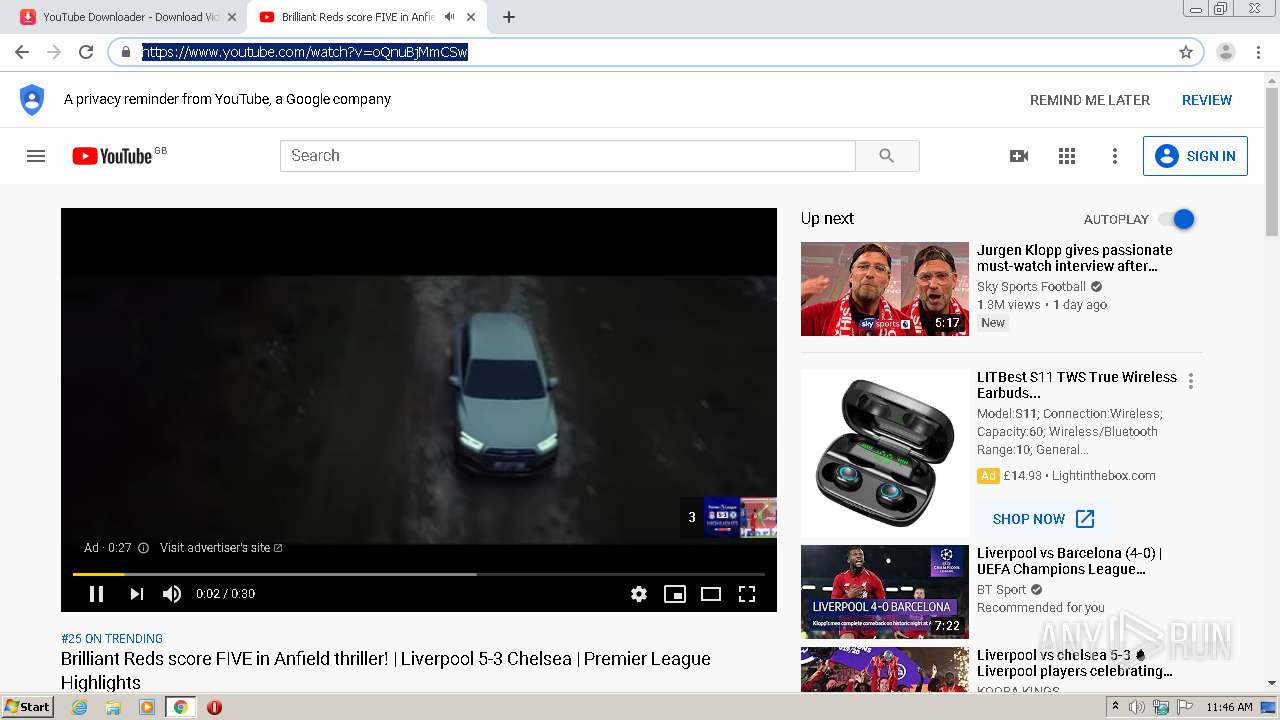Bookmark this page with star
This screenshot has height=720, width=1280.
point(1186,52)
